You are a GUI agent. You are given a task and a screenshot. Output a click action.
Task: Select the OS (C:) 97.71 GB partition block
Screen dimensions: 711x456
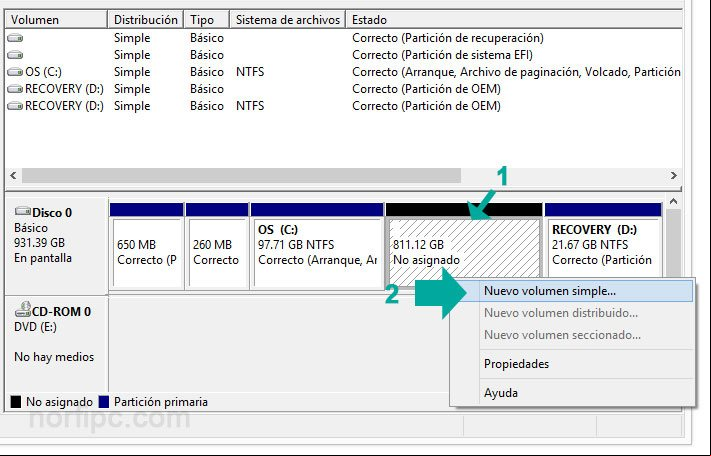click(x=317, y=245)
